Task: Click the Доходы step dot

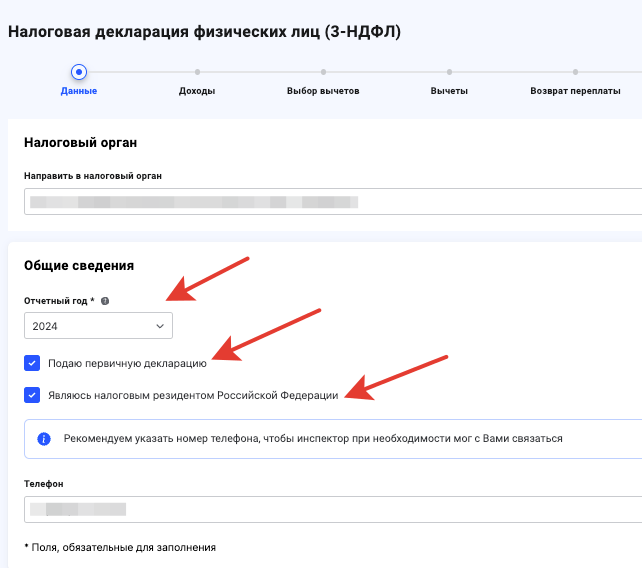Action: tap(197, 72)
